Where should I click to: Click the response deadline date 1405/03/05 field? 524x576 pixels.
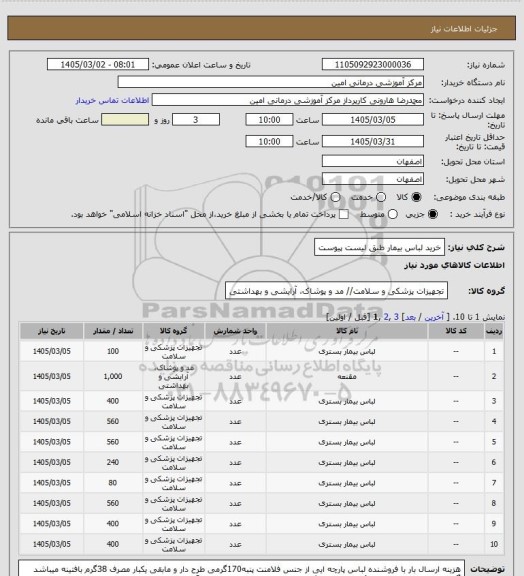coord(373,120)
